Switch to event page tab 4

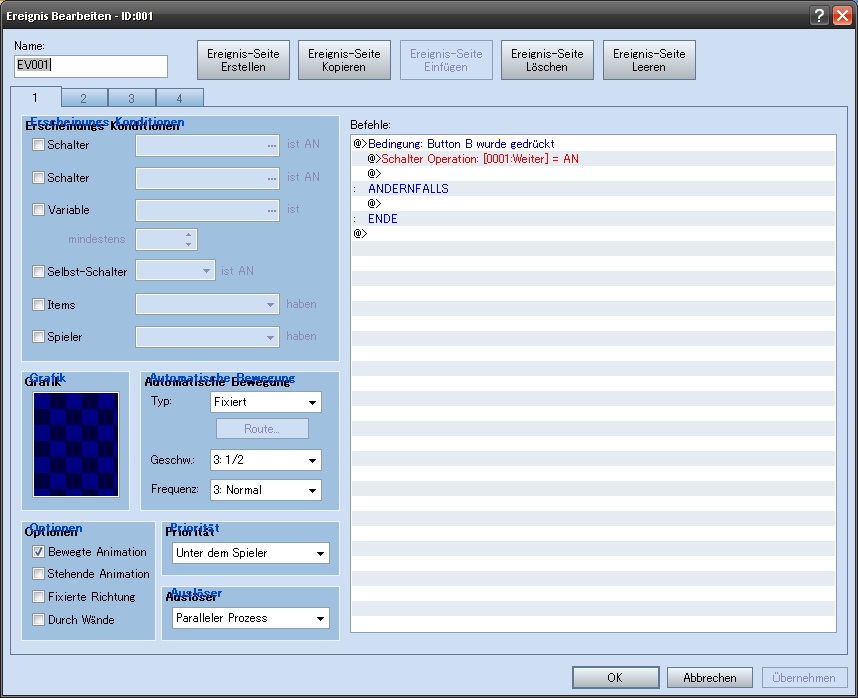point(179,98)
